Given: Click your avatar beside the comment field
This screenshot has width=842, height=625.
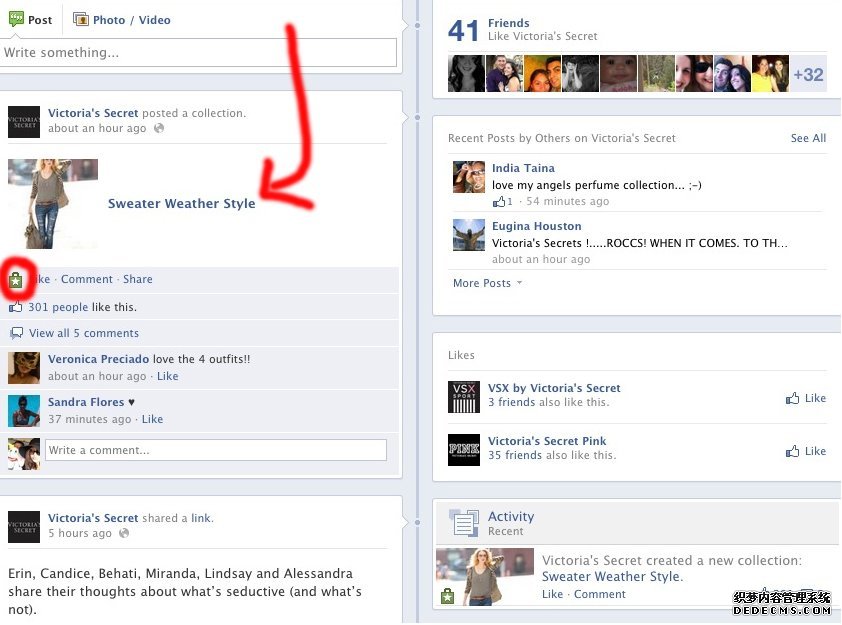Looking at the screenshot, I should point(24,454).
